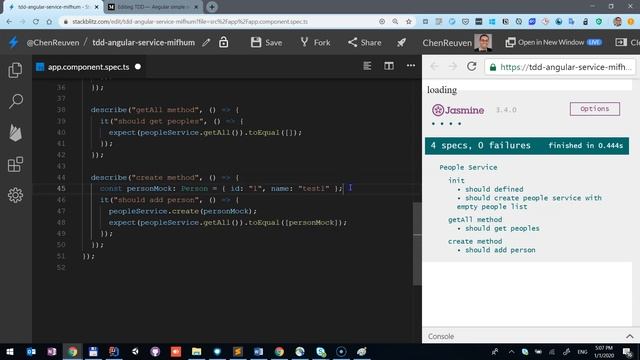Screen dimensions: 640x360
Task: Click the ENG language indicator
Action: [x=582, y=352]
